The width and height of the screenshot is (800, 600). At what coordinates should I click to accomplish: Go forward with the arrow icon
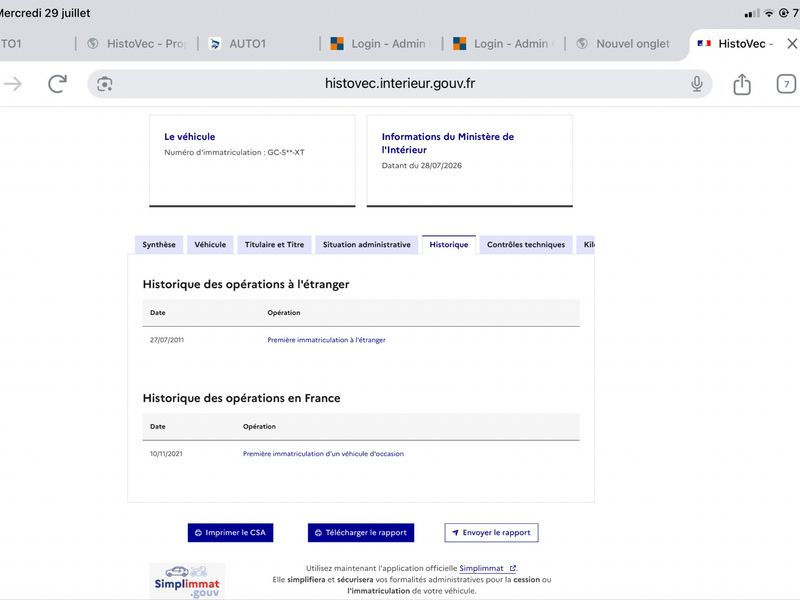tap(13, 84)
